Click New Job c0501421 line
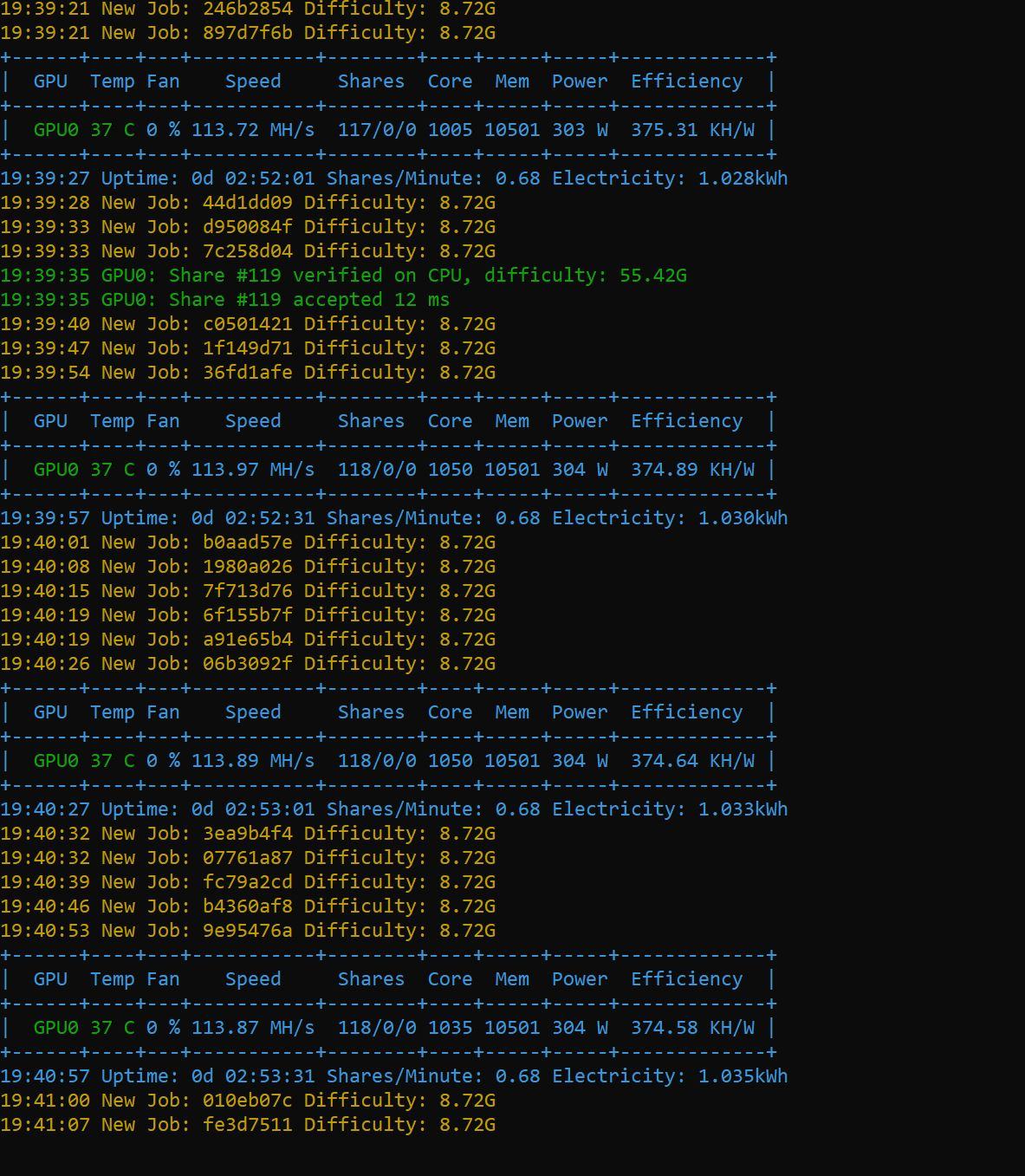Viewport: 1025px width, 1176px height. [x=248, y=324]
